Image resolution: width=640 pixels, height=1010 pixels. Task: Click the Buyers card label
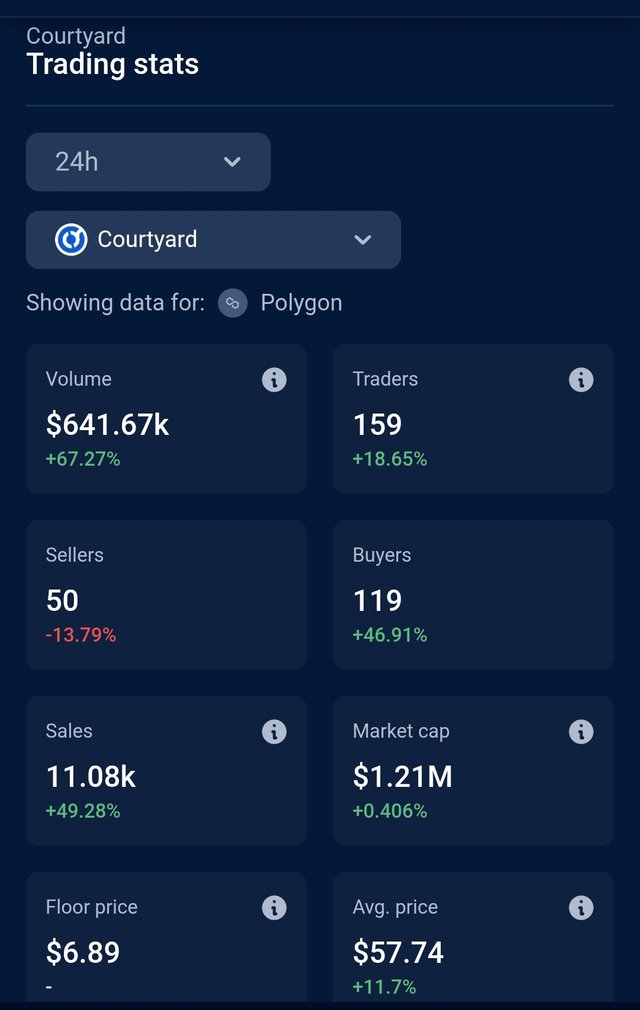click(382, 556)
